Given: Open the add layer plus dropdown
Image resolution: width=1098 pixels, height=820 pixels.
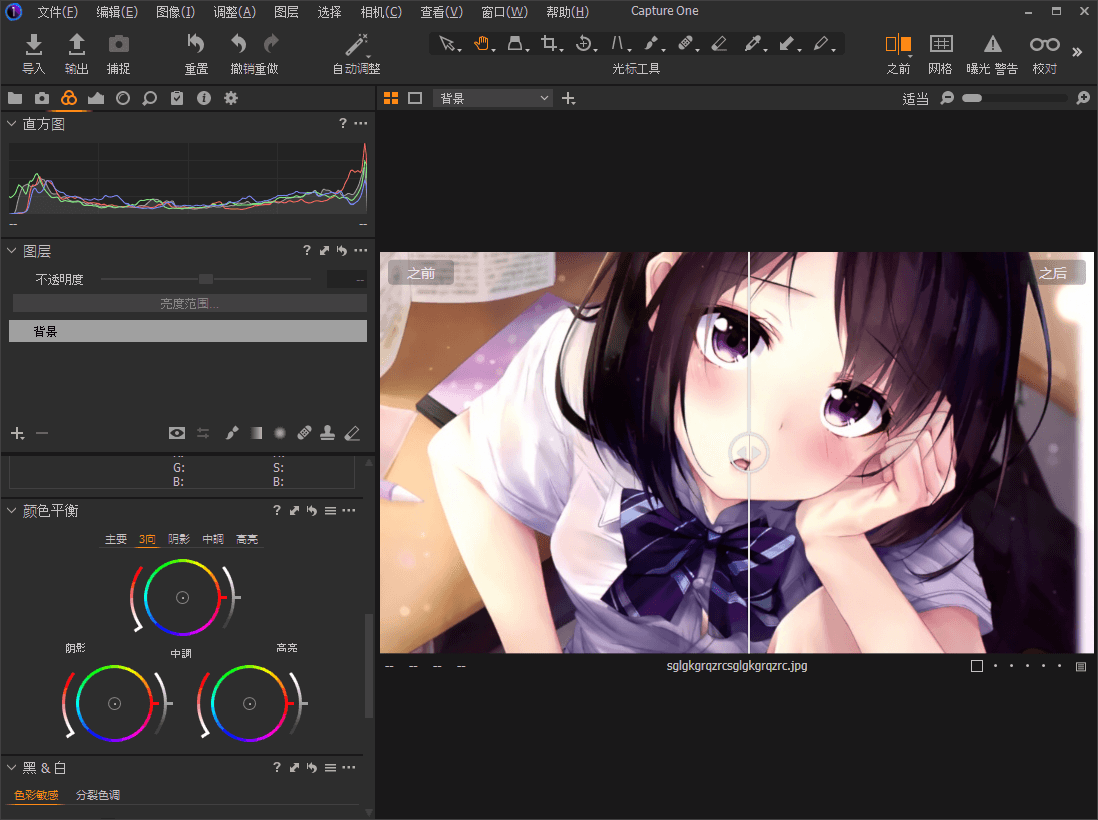Looking at the screenshot, I should 18,433.
